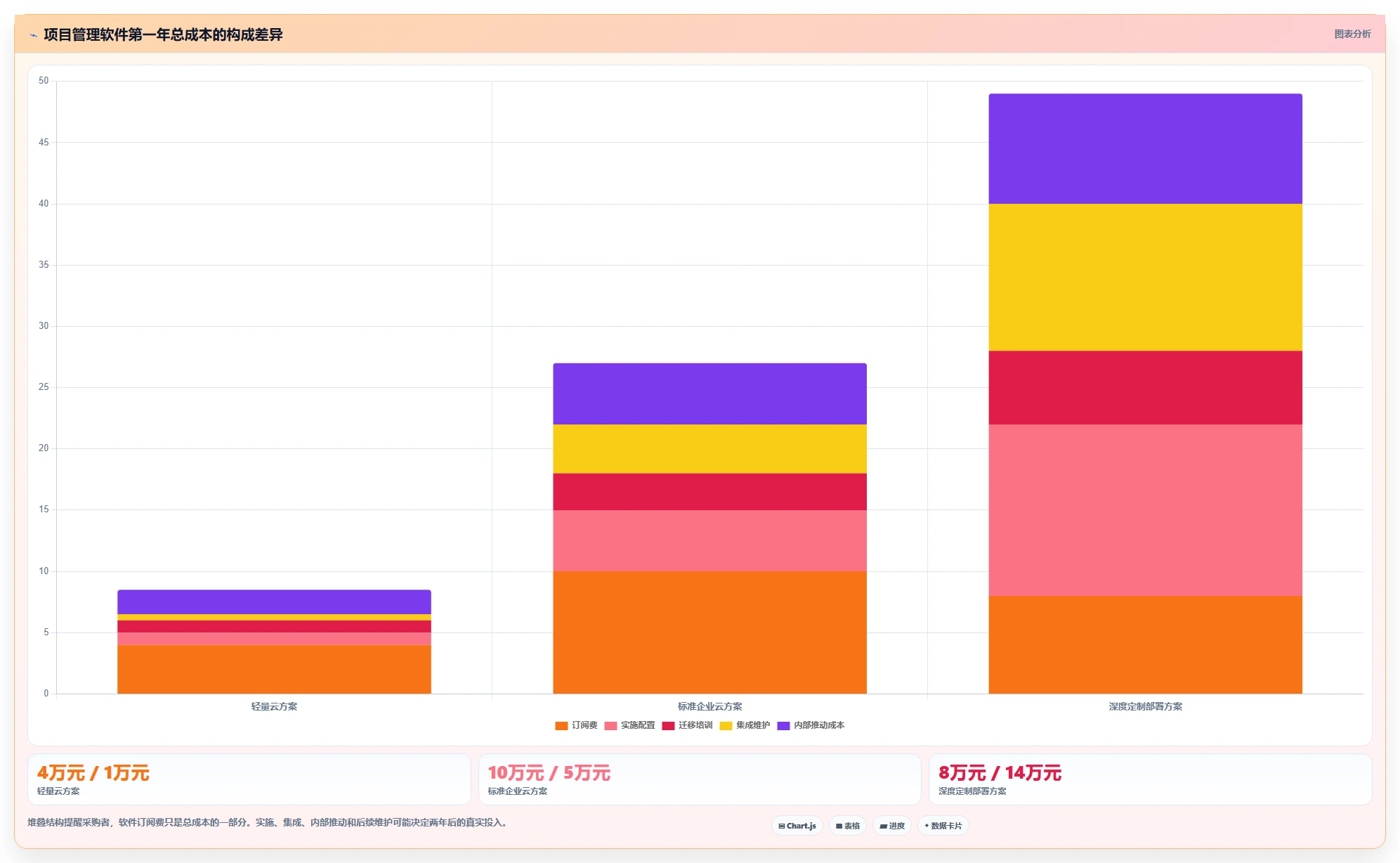The image size is (1400, 863).
Task: Click the y-axis tick value 50
Action: (x=44, y=81)
